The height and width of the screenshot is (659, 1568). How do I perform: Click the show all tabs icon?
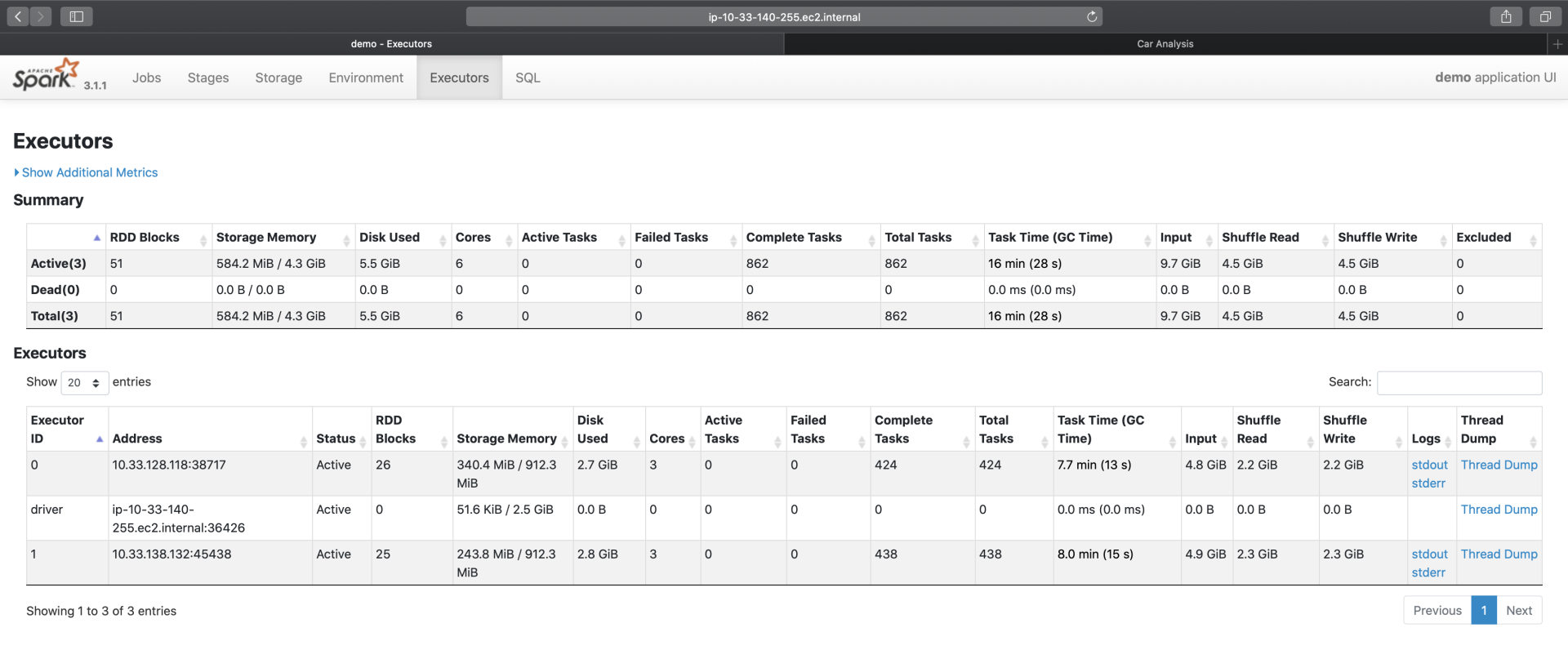tap(1545, 16)
